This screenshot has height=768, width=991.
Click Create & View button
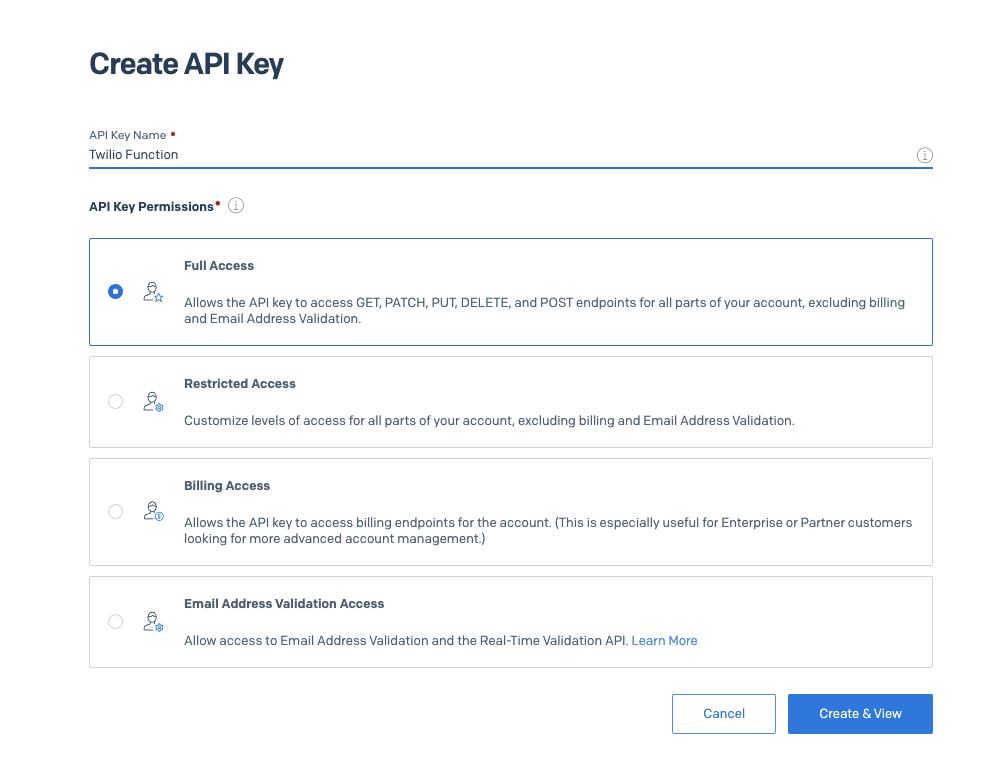860,714
